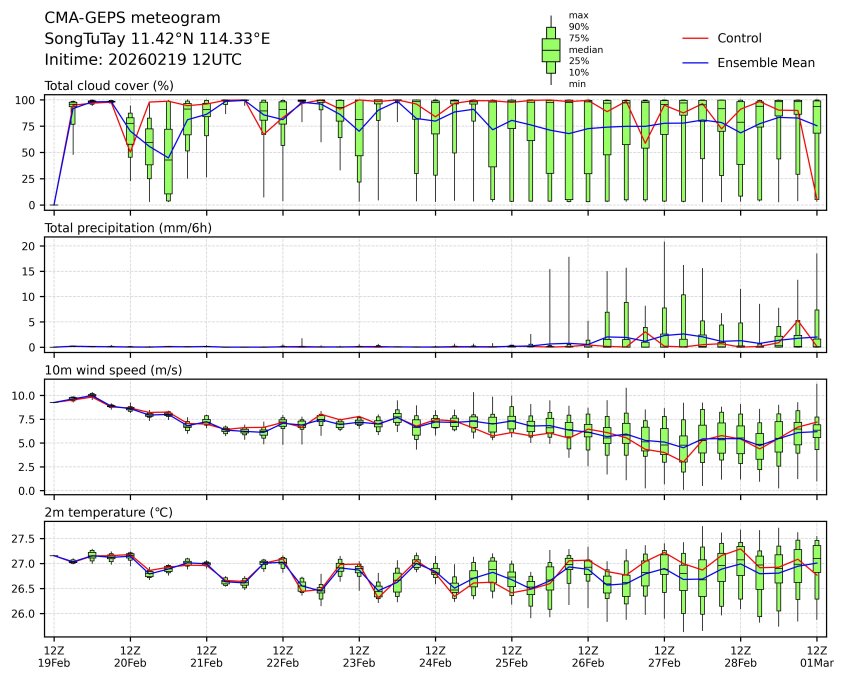Click the box-plot legend symbol
This screenshot has height=680, width=845.
tap(550, 49)
